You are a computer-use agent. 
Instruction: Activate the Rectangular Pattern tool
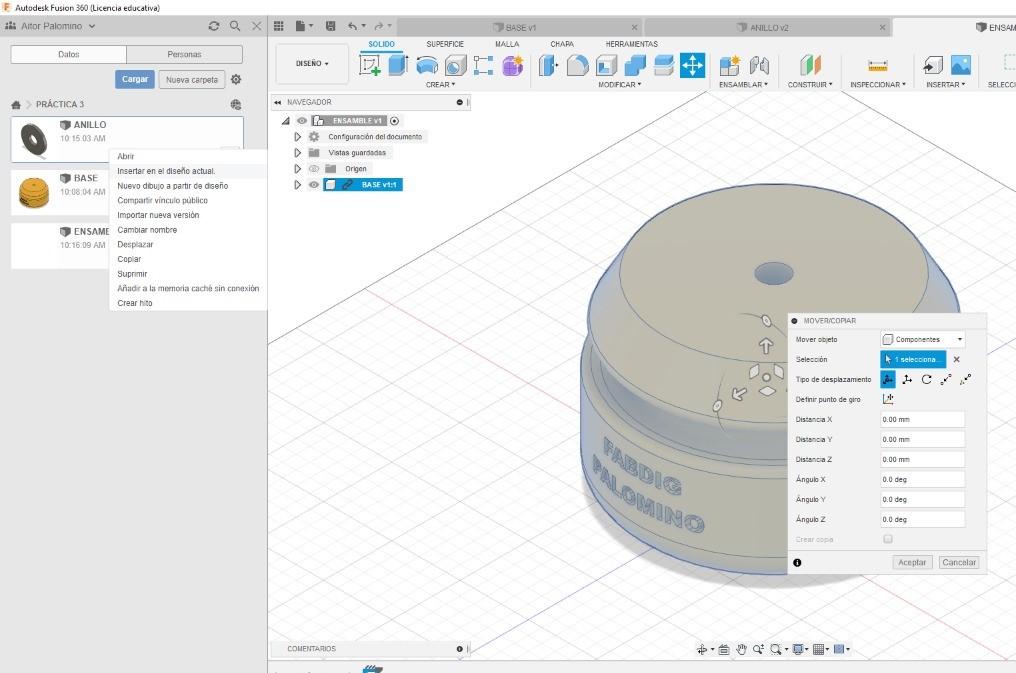tap(483, 65)
